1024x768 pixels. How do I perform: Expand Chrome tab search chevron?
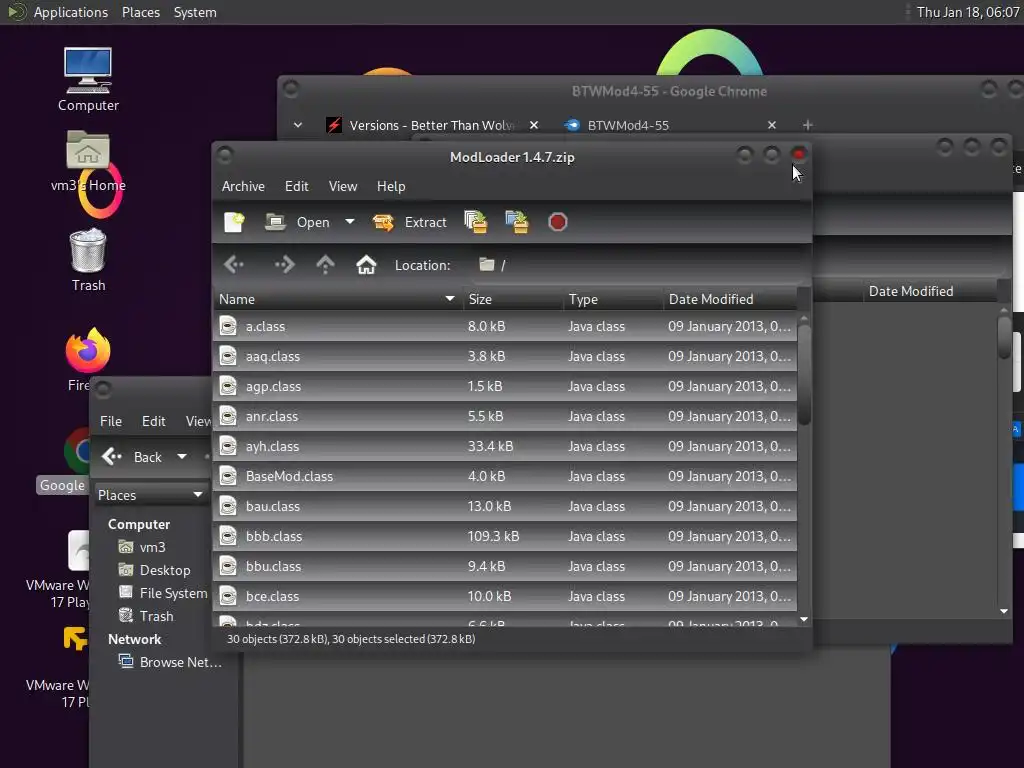(x=298, y=125)
